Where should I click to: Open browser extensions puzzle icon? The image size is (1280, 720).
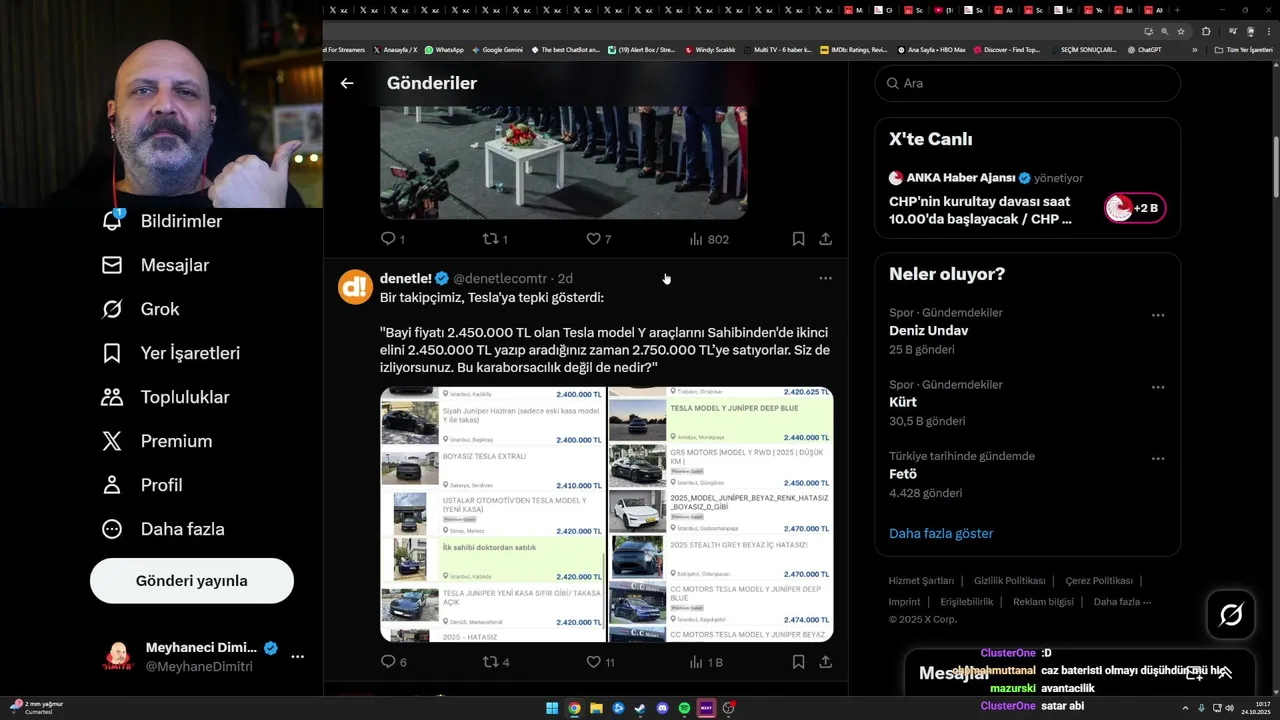1206,31
